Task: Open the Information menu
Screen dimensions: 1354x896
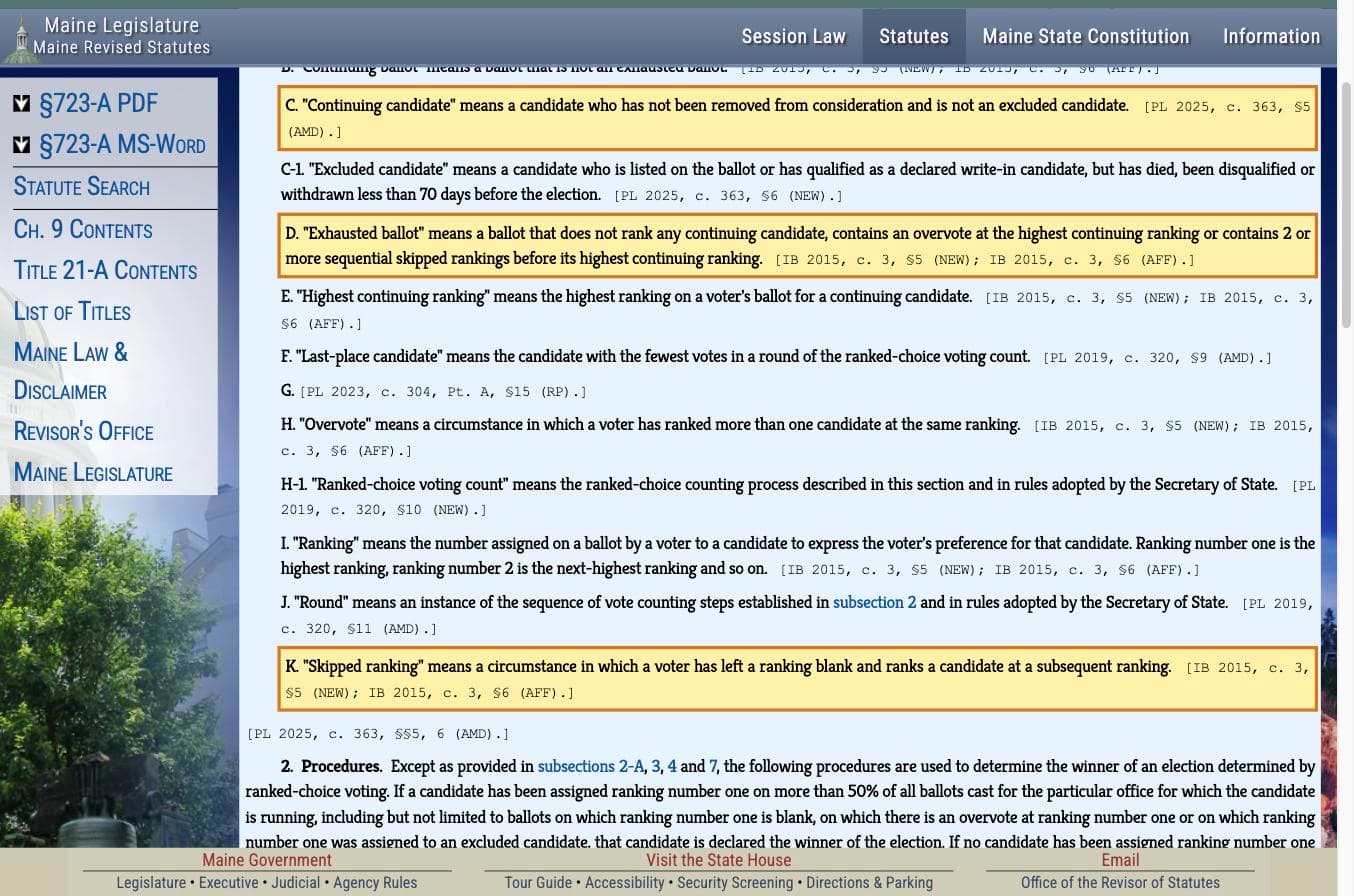Action: click(x=1271, y=36)
